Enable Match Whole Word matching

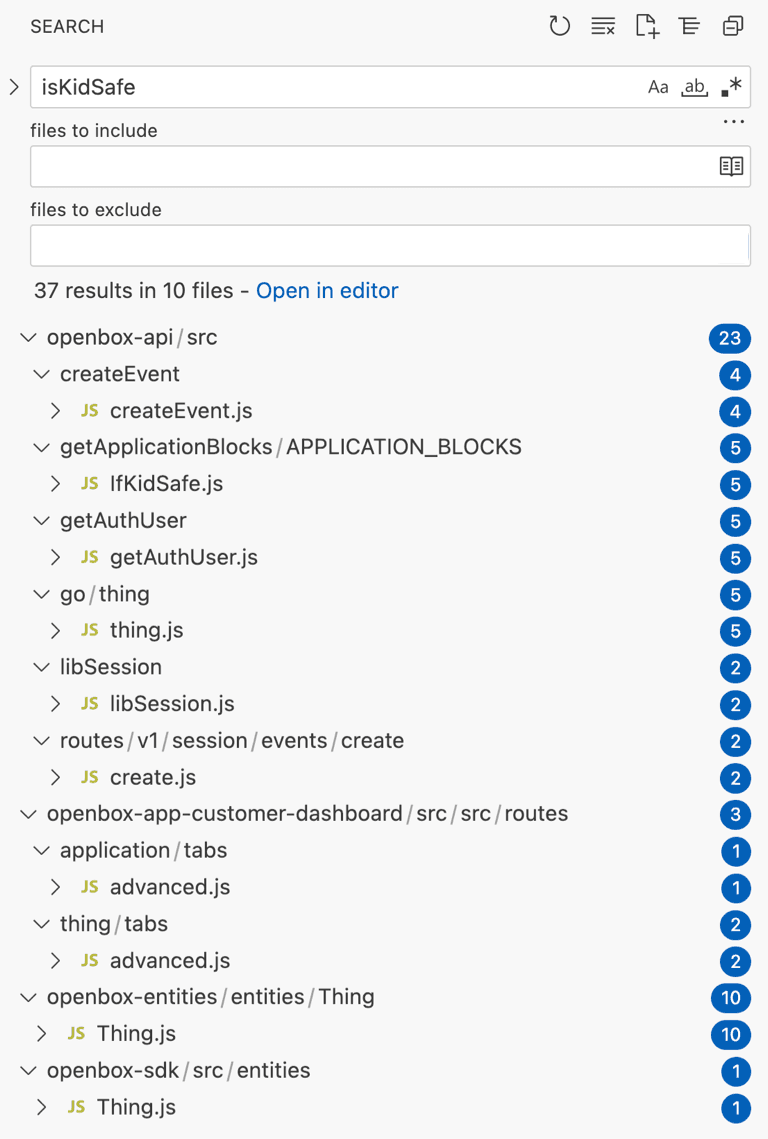694,87
